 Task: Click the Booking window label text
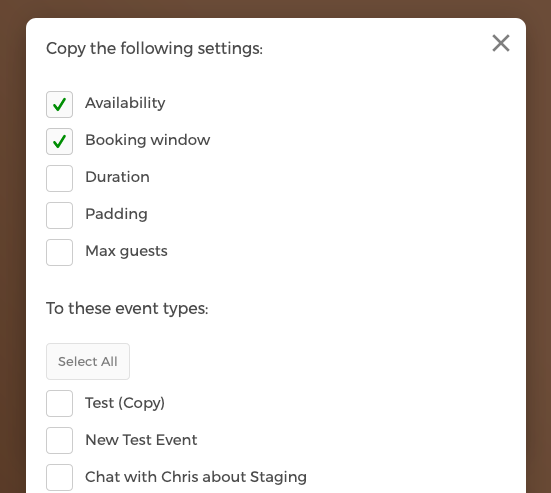coord(148,140)
